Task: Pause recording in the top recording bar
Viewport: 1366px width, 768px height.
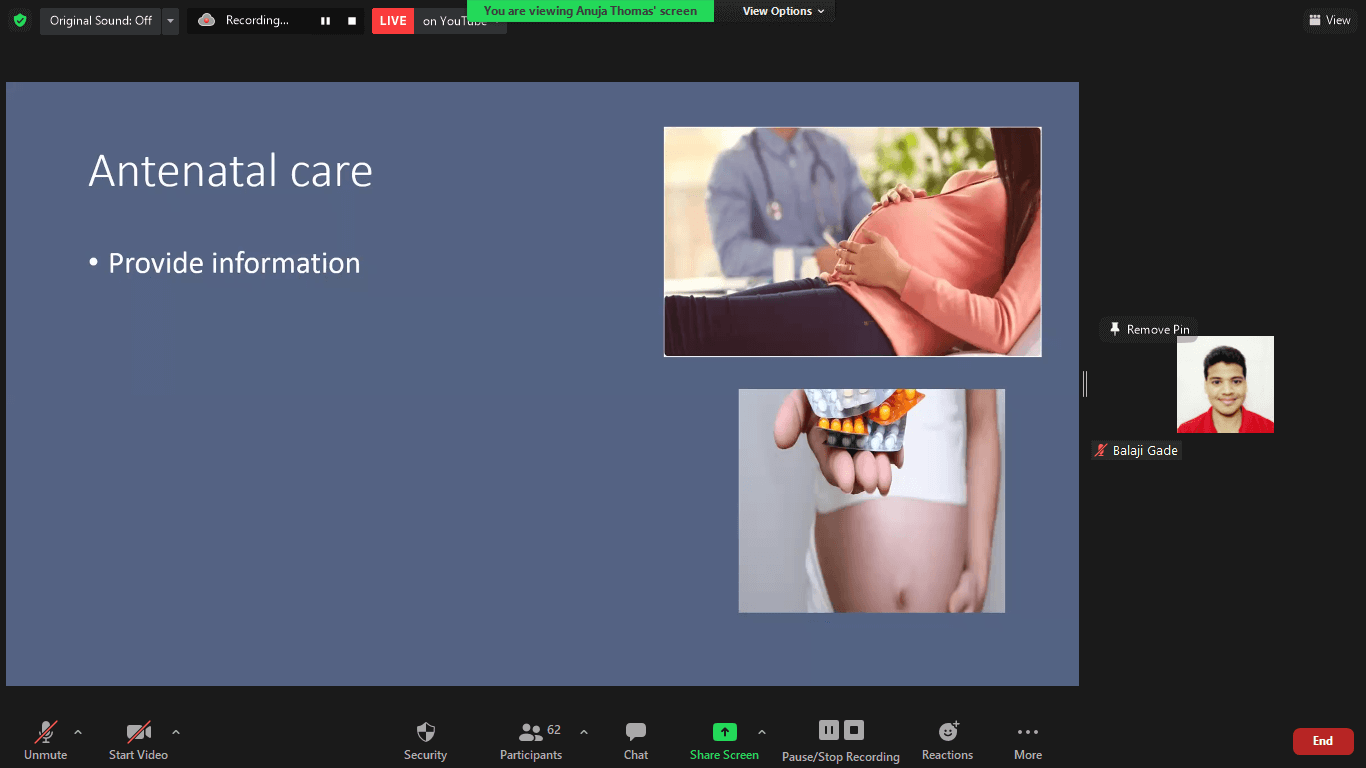Action: pos(325,21)
